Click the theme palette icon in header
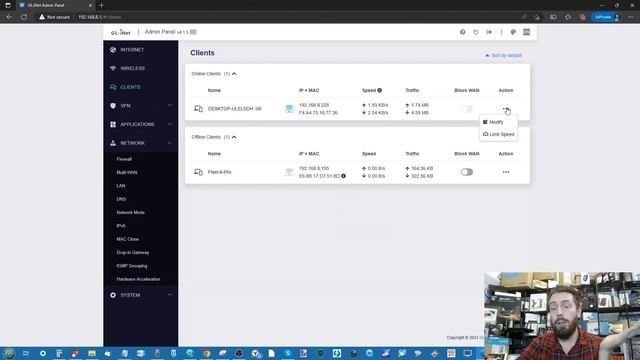Image resolution: width=640 pixels, height=360 pixels. tap(513, 32)
